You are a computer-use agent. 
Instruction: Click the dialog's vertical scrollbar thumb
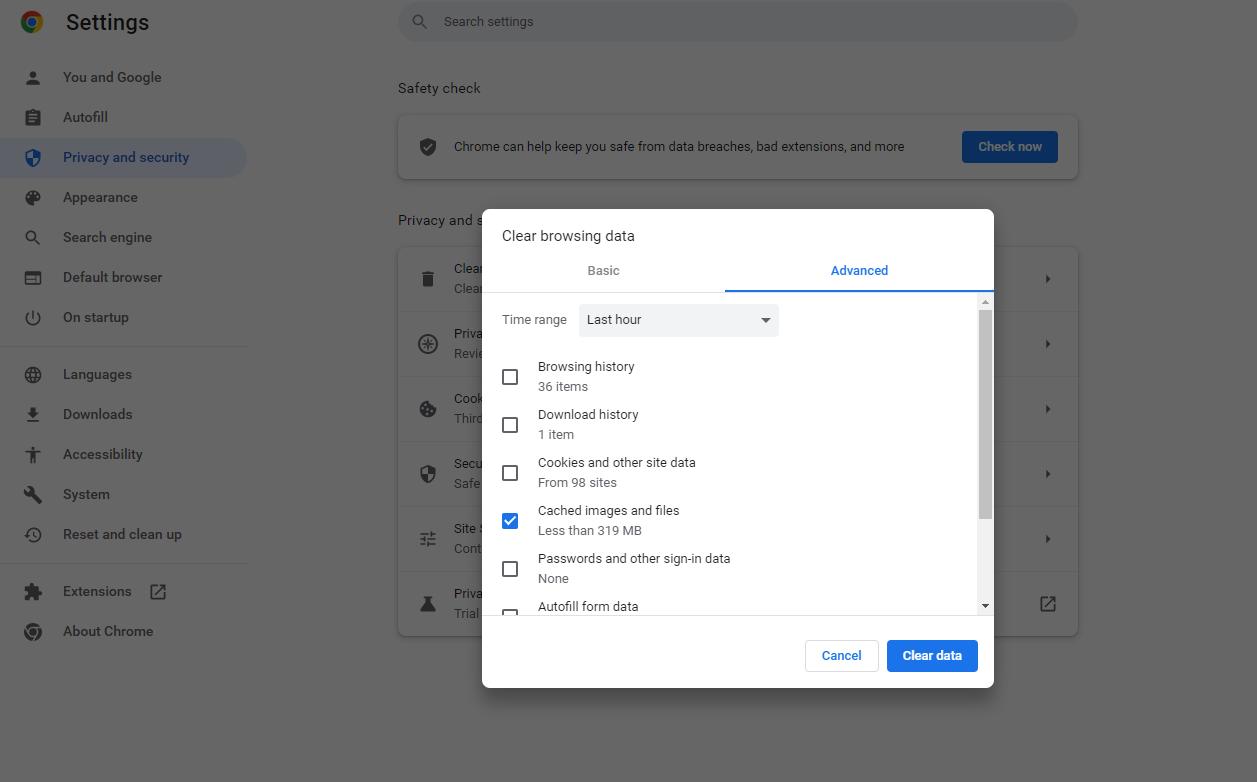985,414
